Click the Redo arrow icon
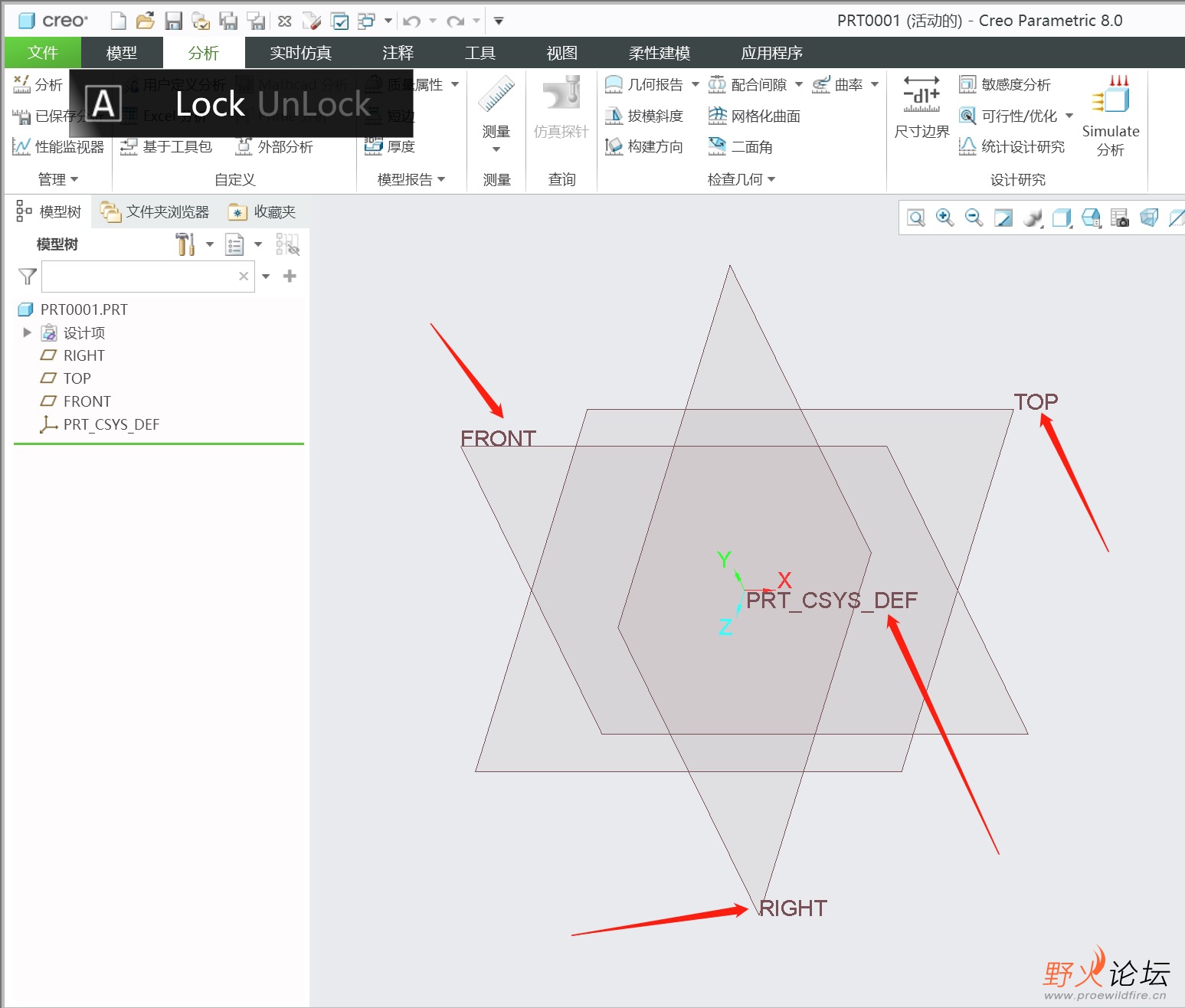 pyautogui.click(x=455, y=21)
